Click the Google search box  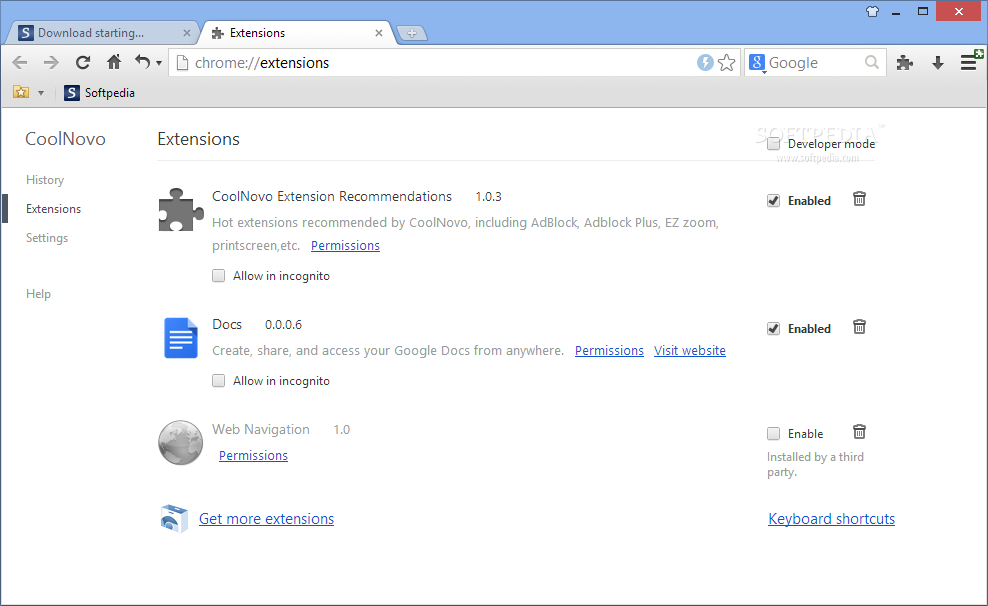click(816, 62)
